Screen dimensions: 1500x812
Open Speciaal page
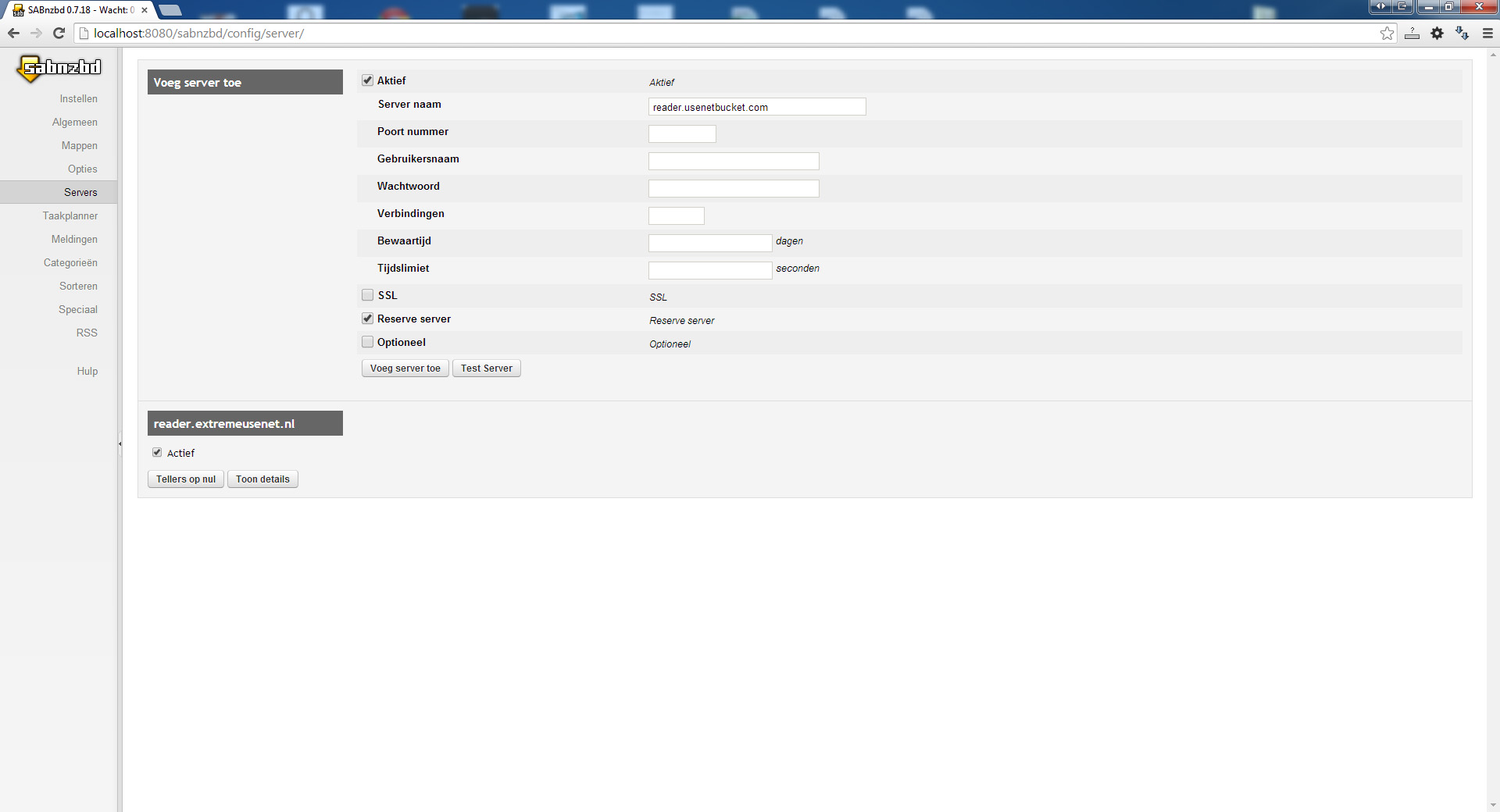pyautogui.click(x=77, y=309)
